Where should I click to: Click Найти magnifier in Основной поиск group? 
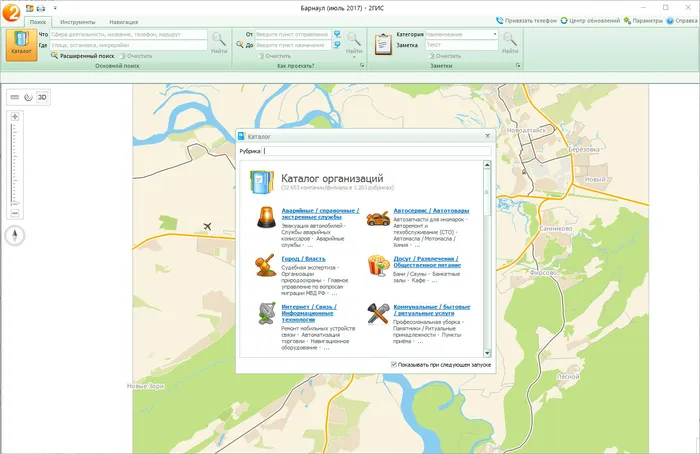(x=219, y=43)
